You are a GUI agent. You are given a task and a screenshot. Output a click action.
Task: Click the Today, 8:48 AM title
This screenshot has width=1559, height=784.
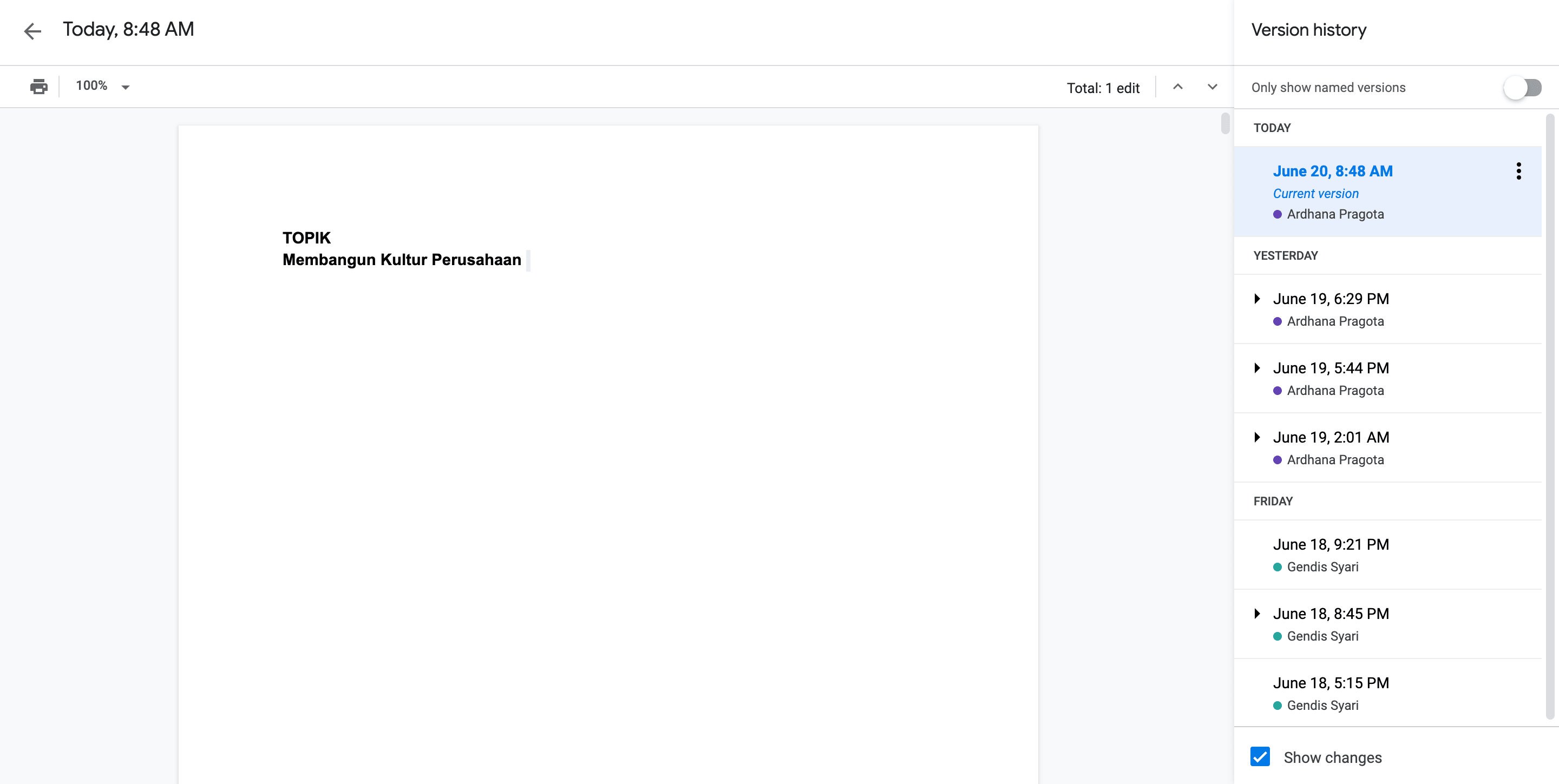click(128, 30)
